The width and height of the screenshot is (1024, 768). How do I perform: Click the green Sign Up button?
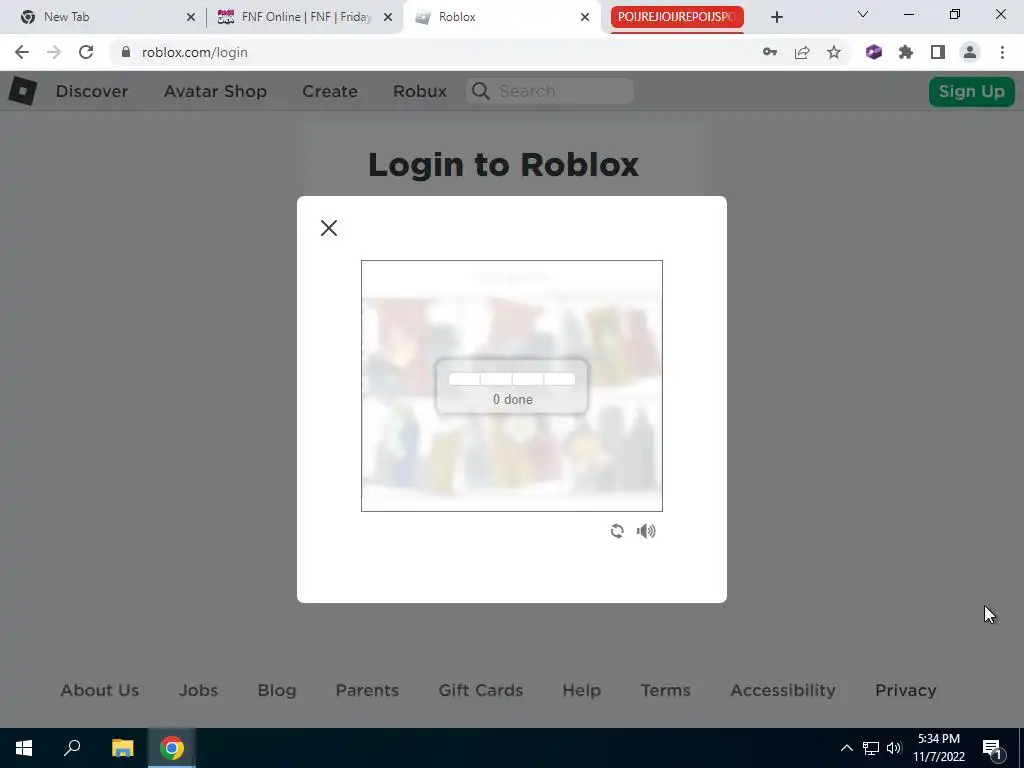(x=972, y=91)
